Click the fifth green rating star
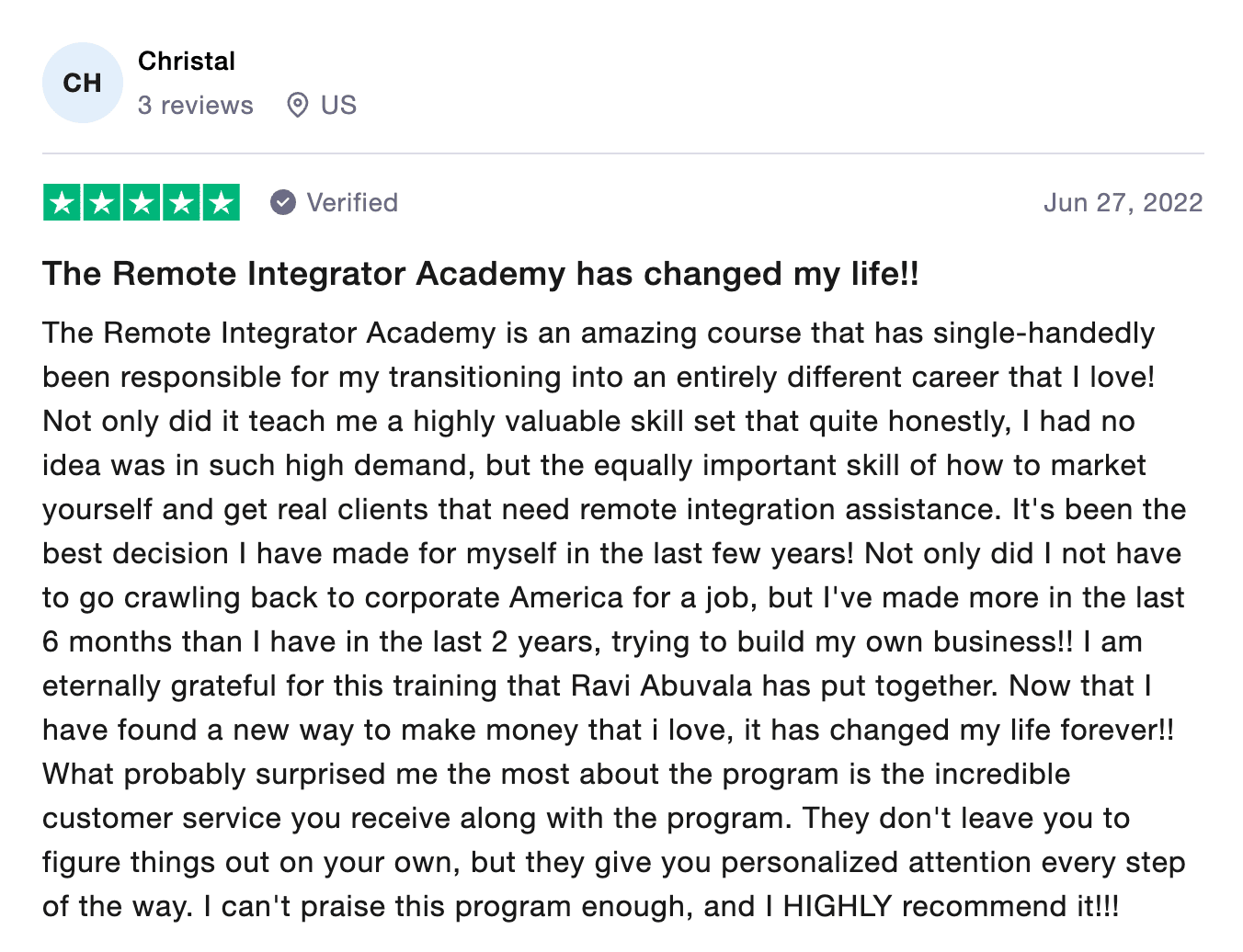The height and width of the screenshot is (952, 1243). tap(221, 202)
